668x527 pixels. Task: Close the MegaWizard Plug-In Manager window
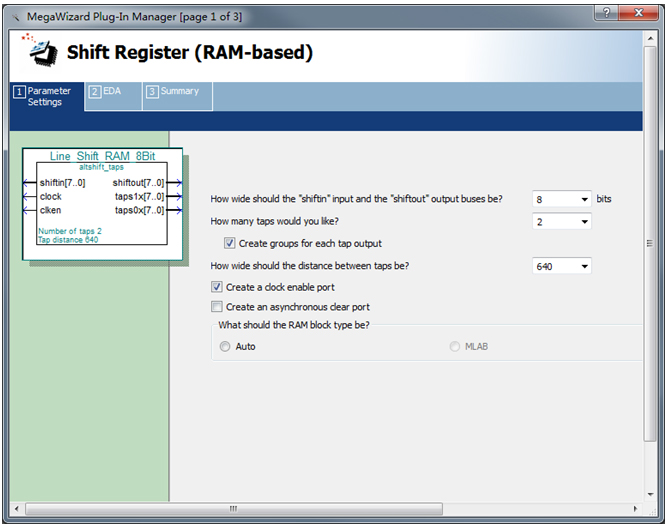(x=639, y=13)
